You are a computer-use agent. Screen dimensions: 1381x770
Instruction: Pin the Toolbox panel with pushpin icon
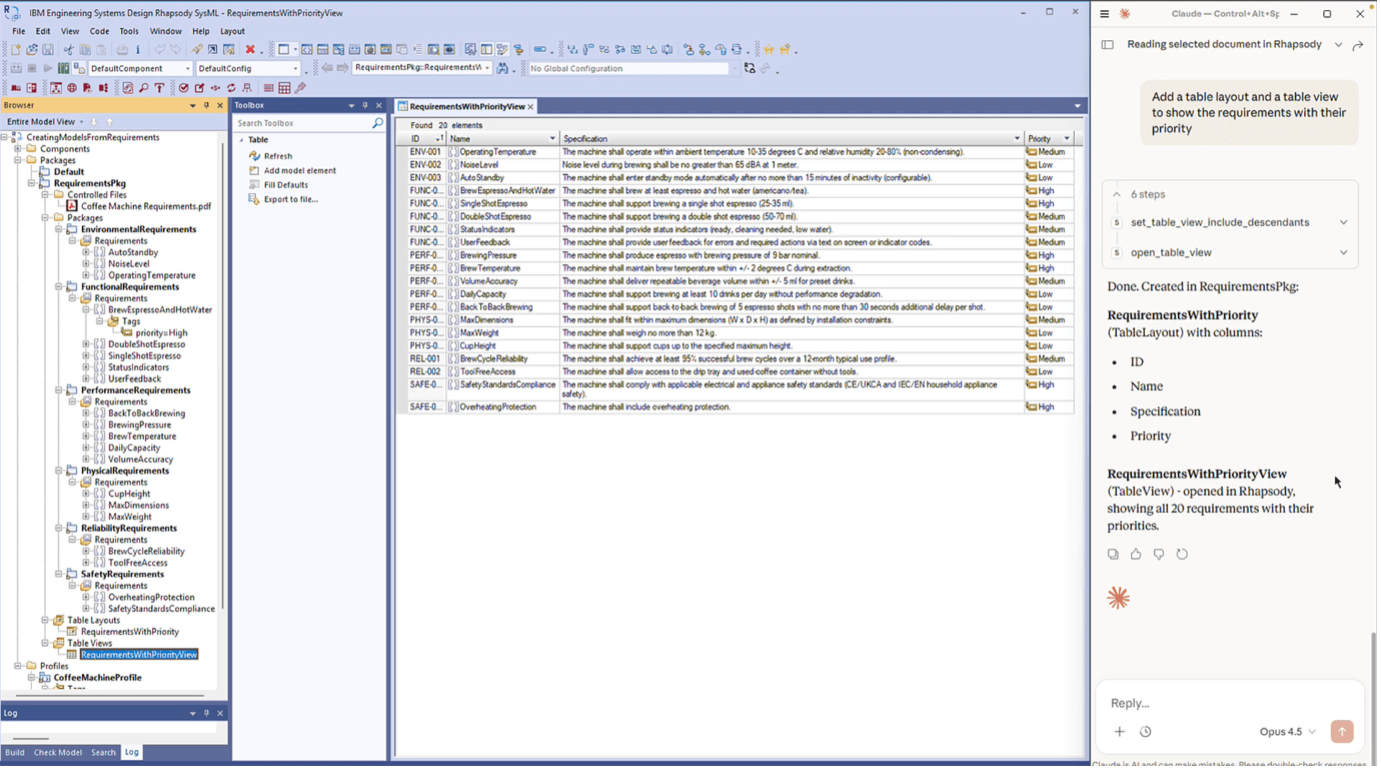[x=365, y=105]
